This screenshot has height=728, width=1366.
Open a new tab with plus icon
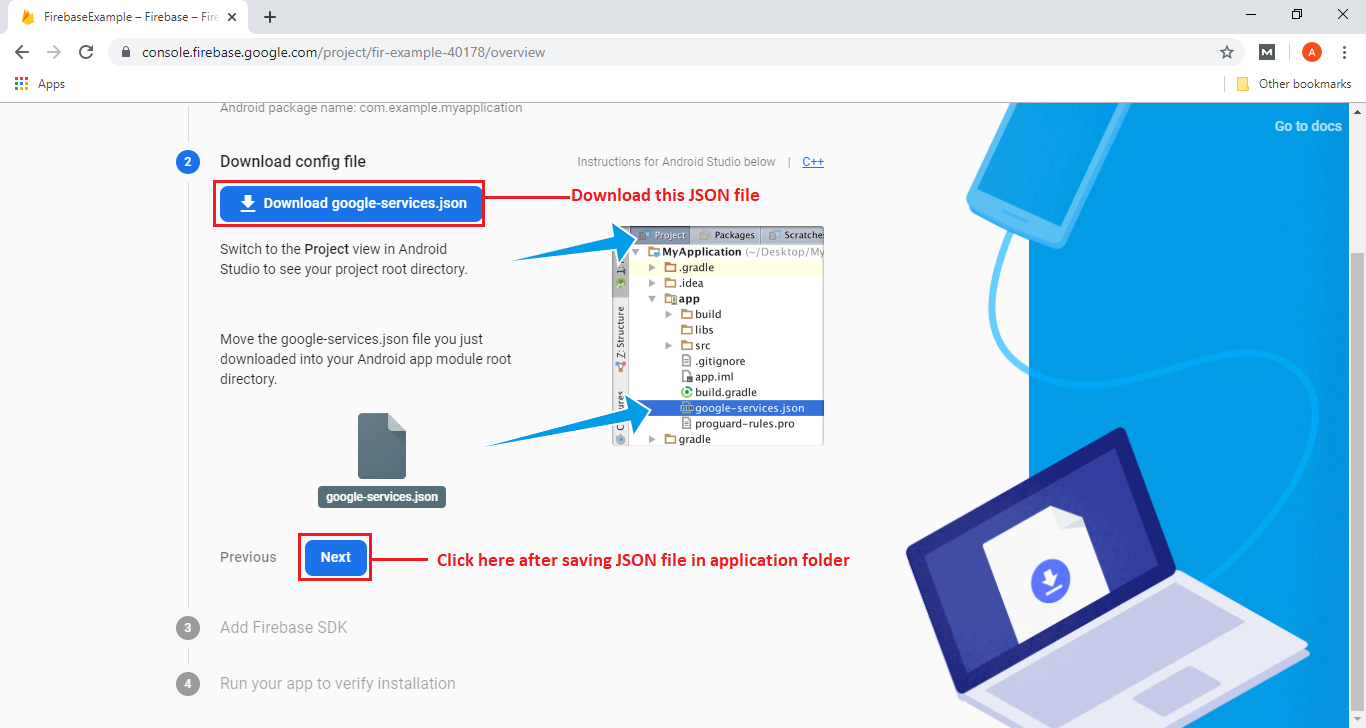tap(270, 17)
